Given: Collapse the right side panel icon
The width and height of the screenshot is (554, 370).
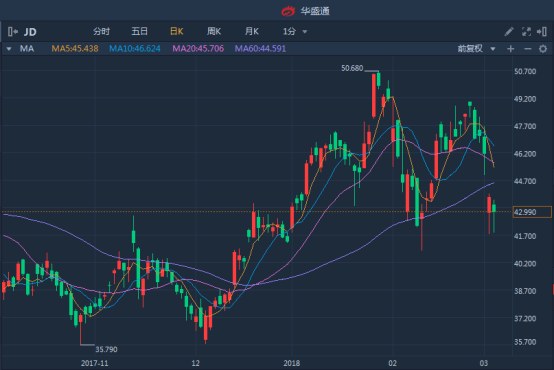Looking at the screenshot, I should tap(542, 32).
